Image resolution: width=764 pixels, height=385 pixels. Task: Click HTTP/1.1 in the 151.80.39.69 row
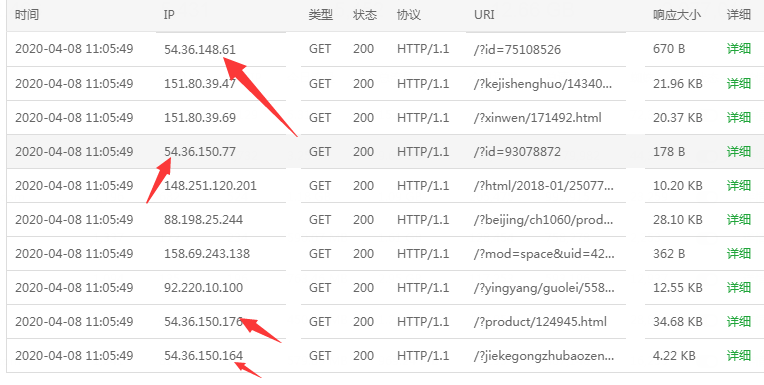(x=423, y=117)
